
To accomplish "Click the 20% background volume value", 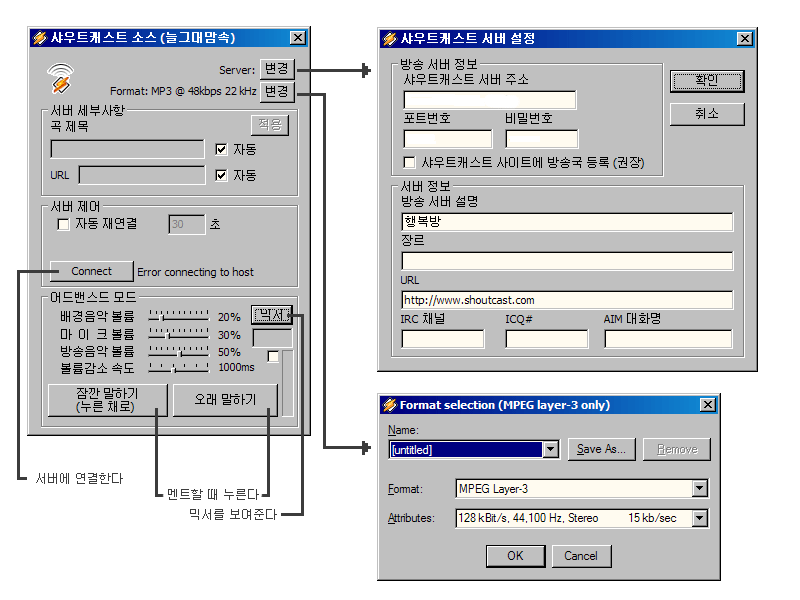I will coord(229,317).
